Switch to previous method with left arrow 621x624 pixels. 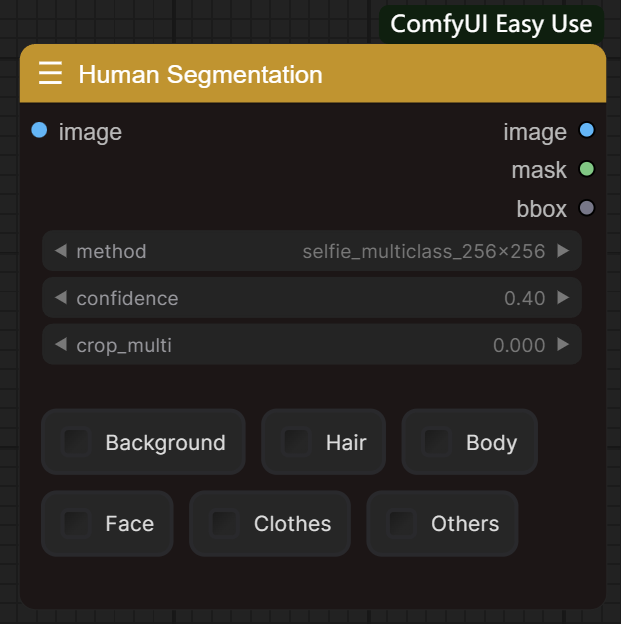pos(60,251)
